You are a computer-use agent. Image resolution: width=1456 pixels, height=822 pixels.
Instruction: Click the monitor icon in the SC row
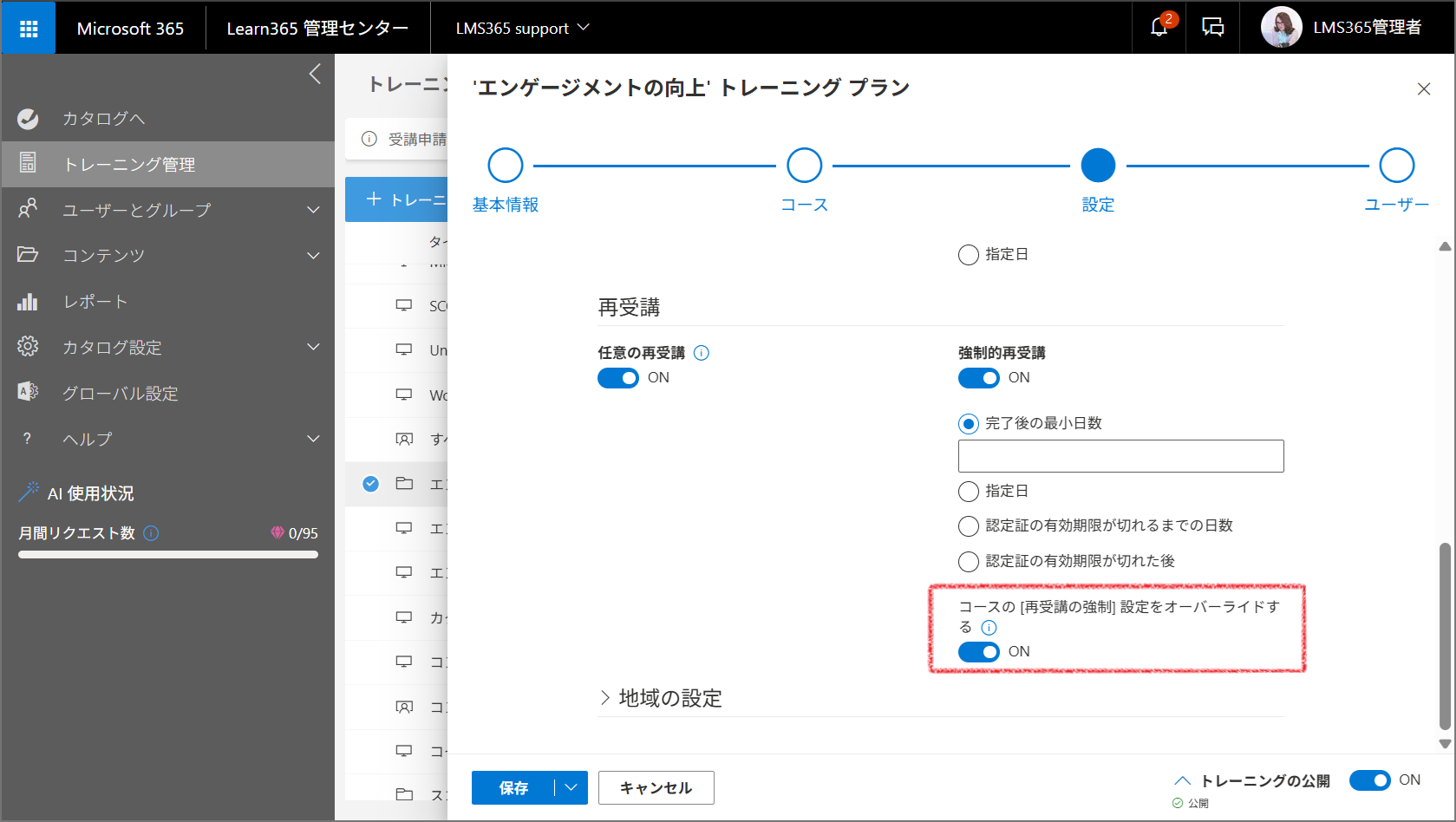click(x=404, y=305)
